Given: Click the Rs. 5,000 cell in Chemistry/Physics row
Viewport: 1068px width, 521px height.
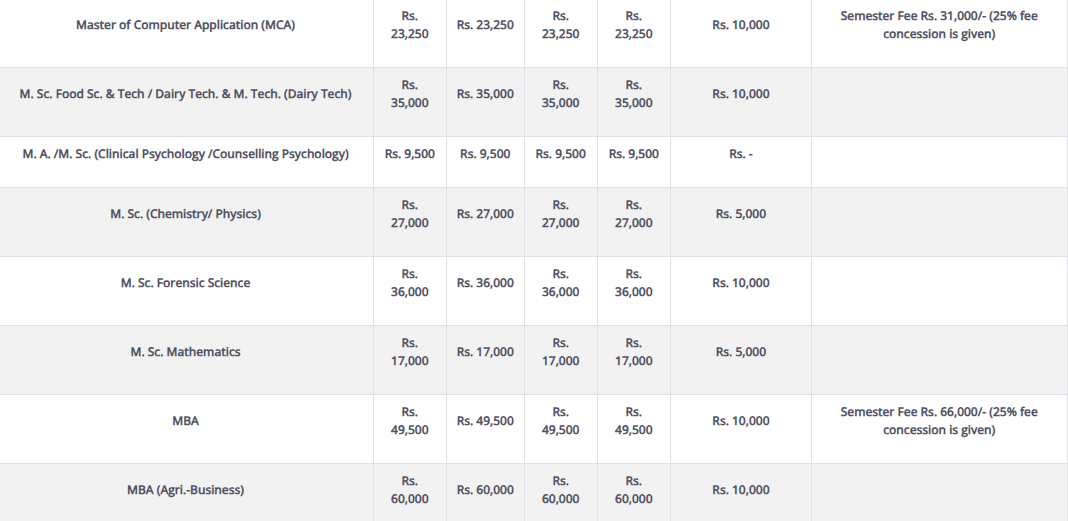Looking at the screenshot, I should pyautogui.click(x=740, y=214).
